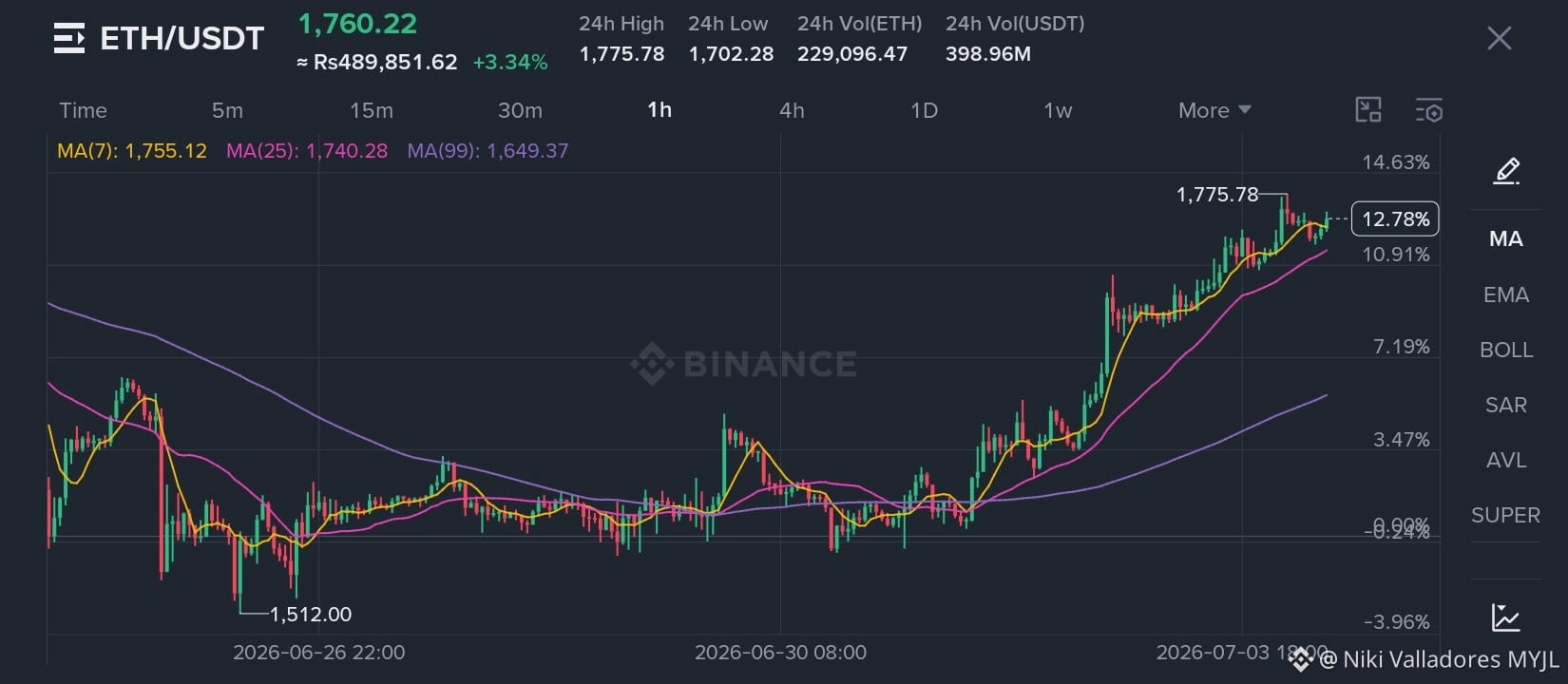Screen dimensions: 1568x684
Task: Select the Time chart interval
Action: 84,110
